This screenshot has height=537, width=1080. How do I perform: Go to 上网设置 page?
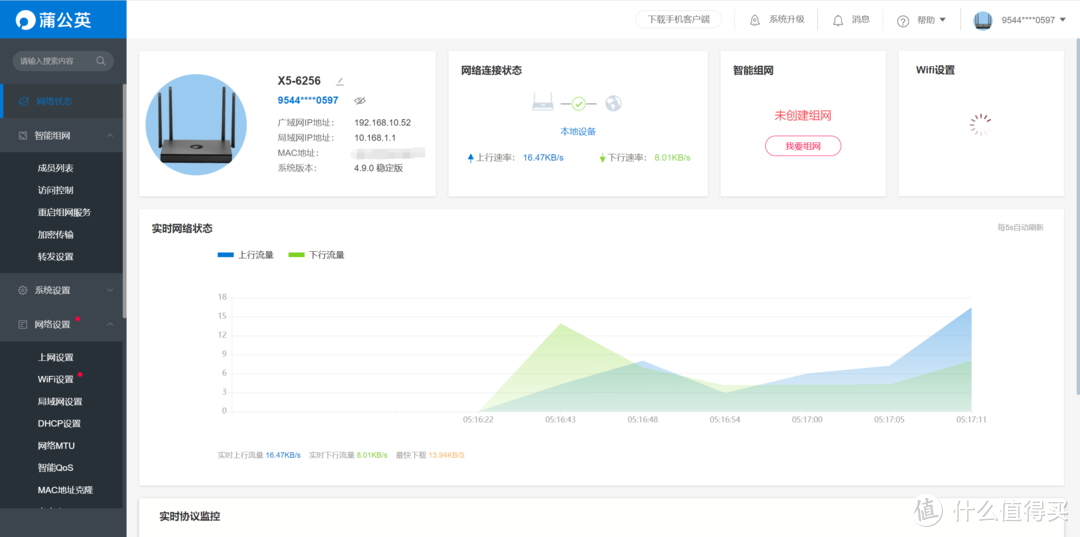click(56, 357)
